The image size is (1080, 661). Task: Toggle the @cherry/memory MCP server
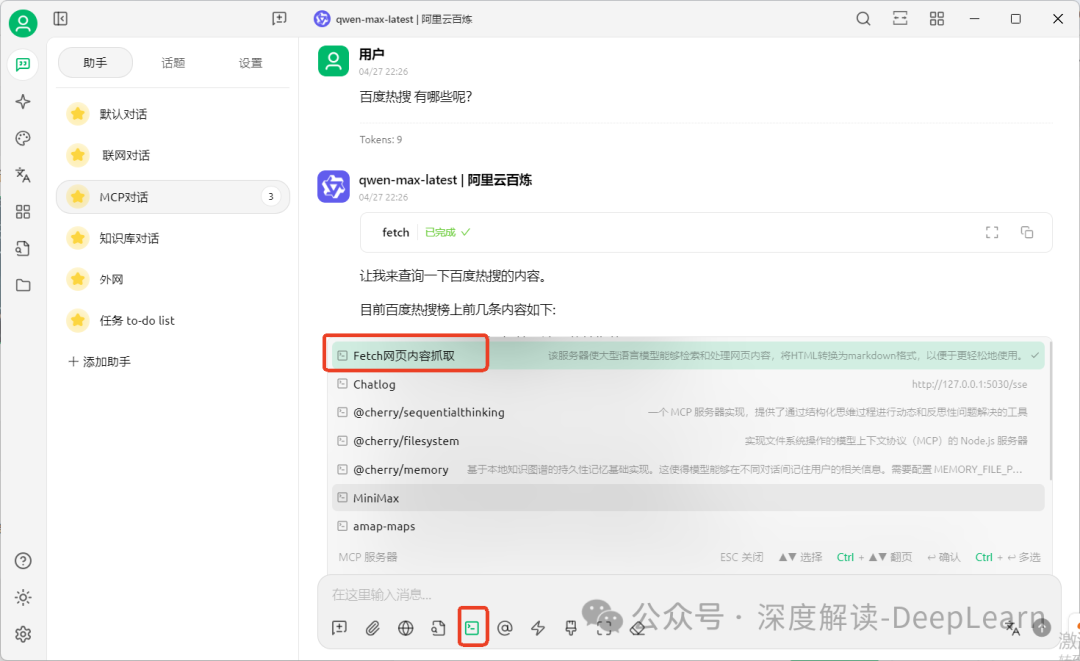(x=688, y=470)
